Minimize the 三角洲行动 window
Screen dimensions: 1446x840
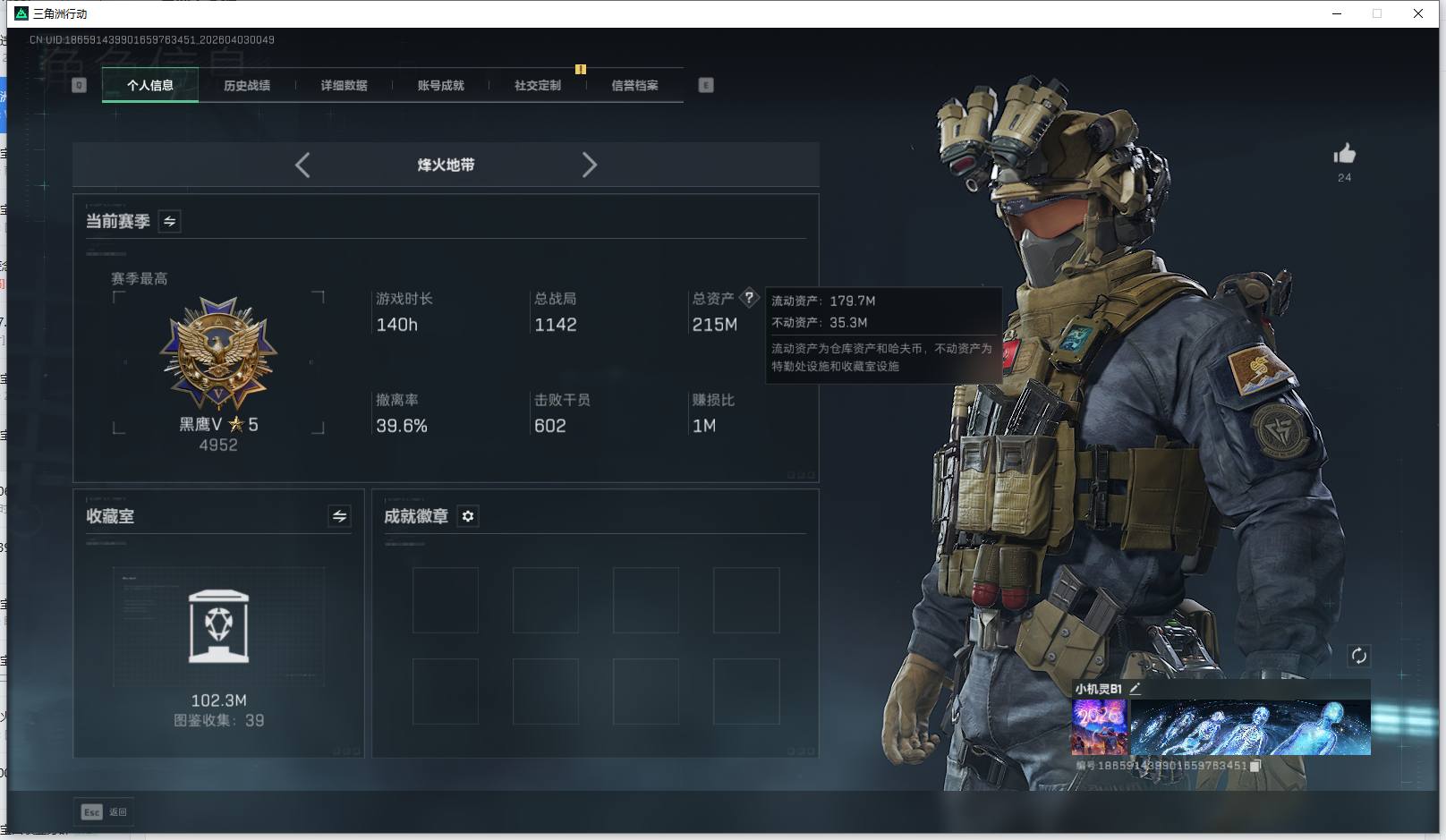point(1337,13)
